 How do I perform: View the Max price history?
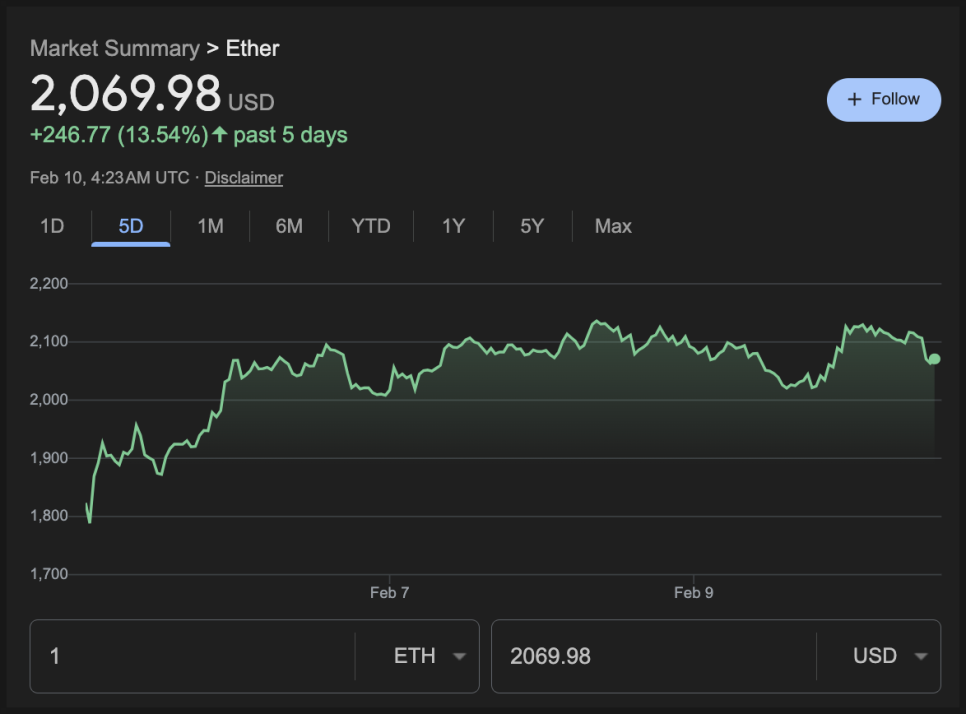pos(613,226)
